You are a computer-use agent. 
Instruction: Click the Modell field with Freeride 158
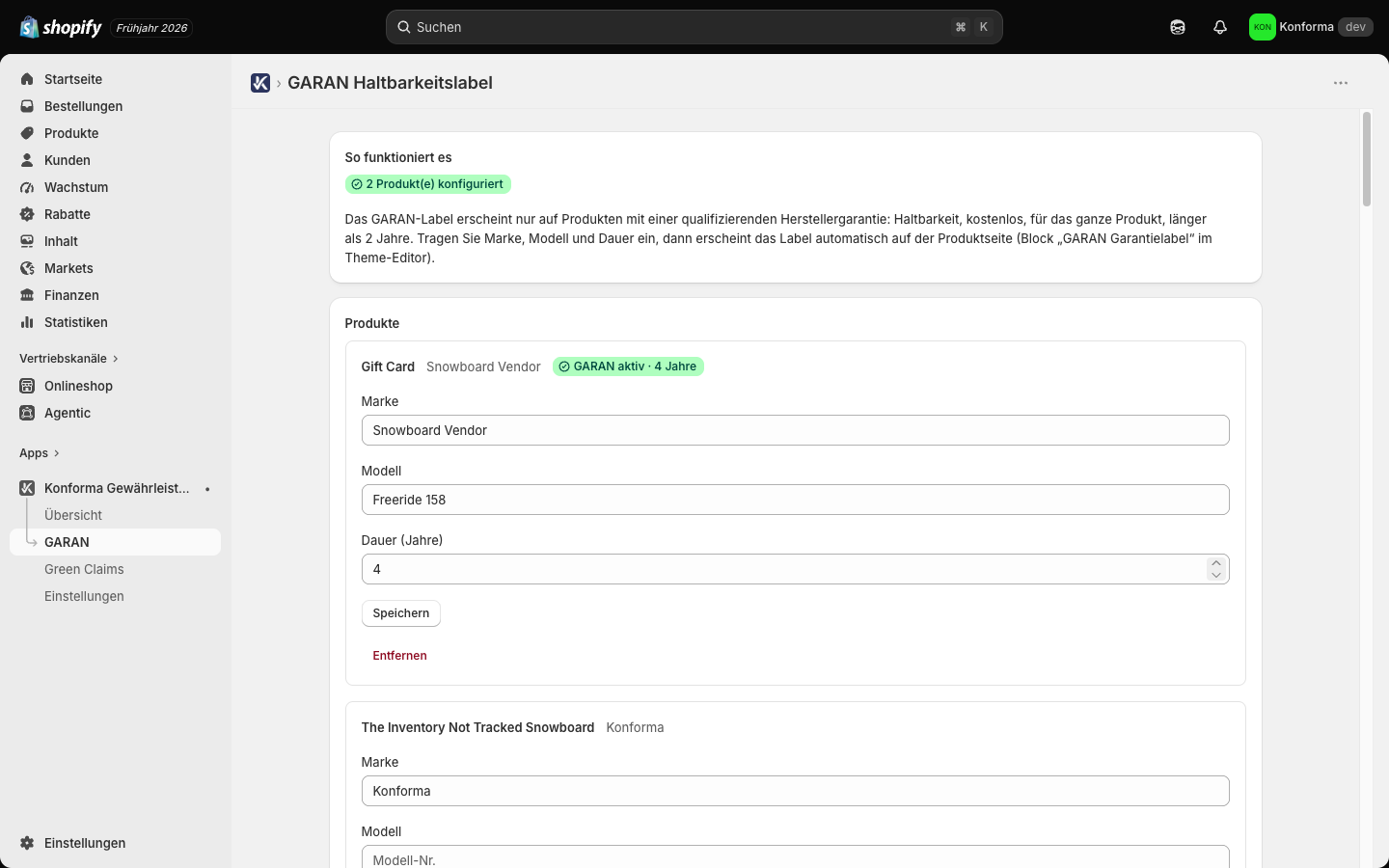tap(796, 500)
